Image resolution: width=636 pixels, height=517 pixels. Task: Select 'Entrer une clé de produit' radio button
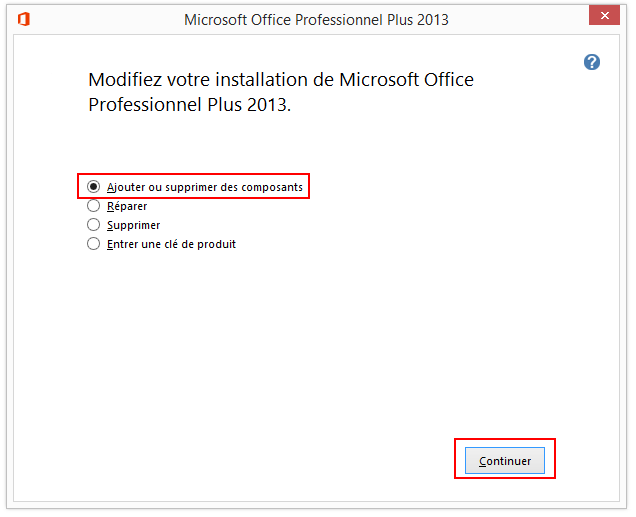(94, 244)
